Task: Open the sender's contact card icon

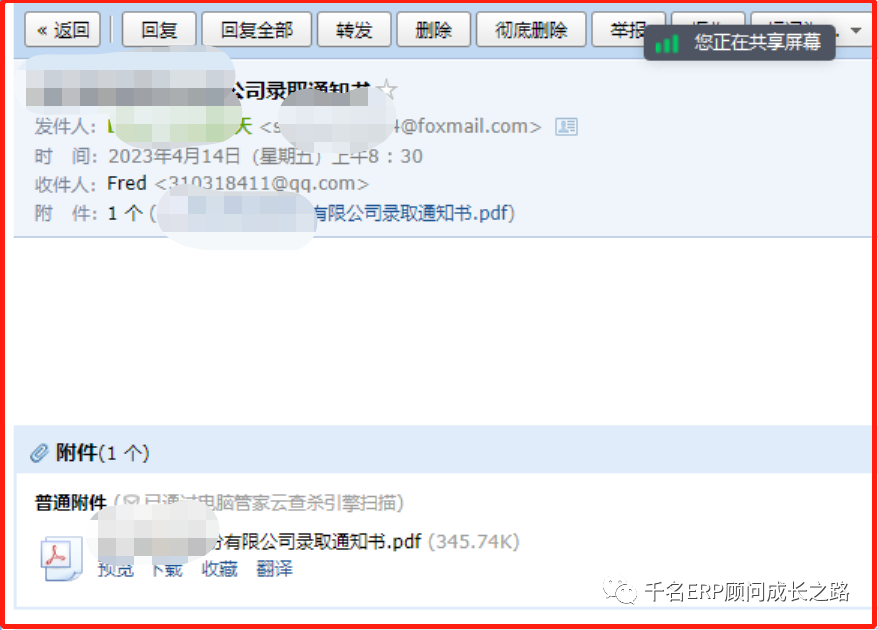Action: tap(566, 127)
